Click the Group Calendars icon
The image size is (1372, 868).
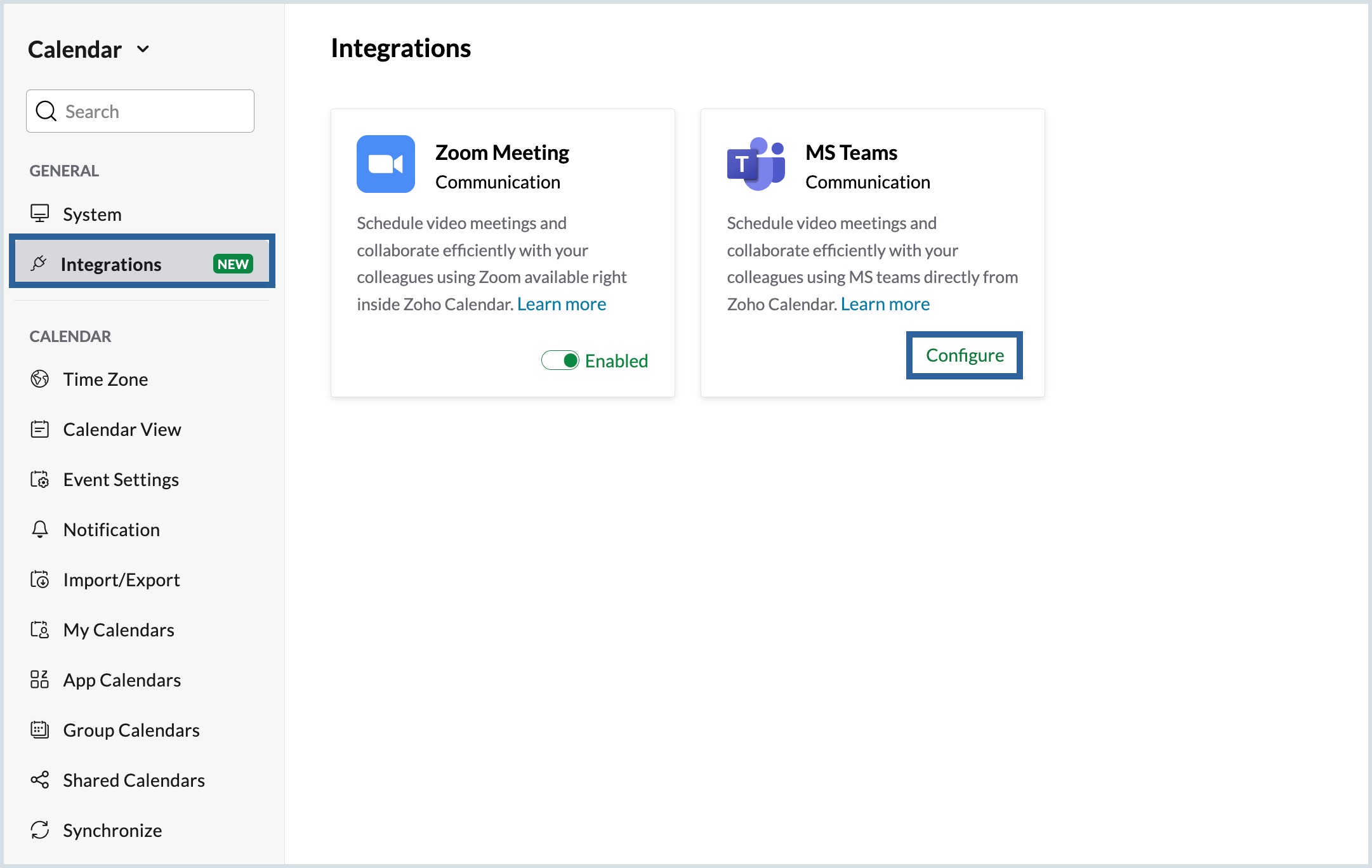click(40, 730)
